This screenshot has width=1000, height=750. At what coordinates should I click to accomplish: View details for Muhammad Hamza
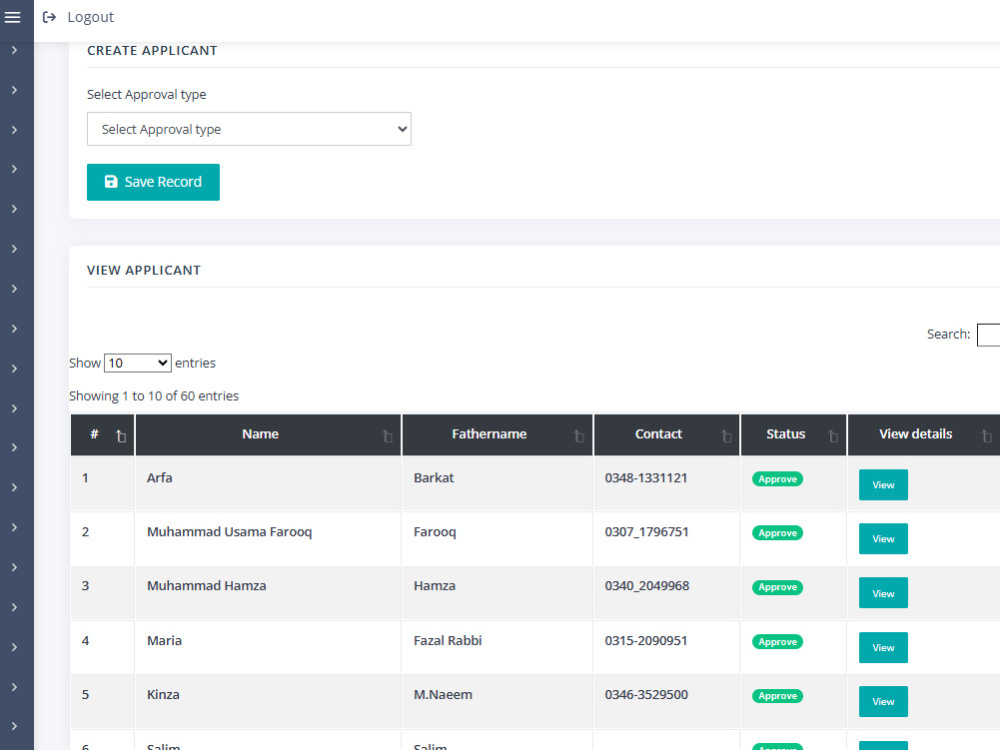pos(883,593)
